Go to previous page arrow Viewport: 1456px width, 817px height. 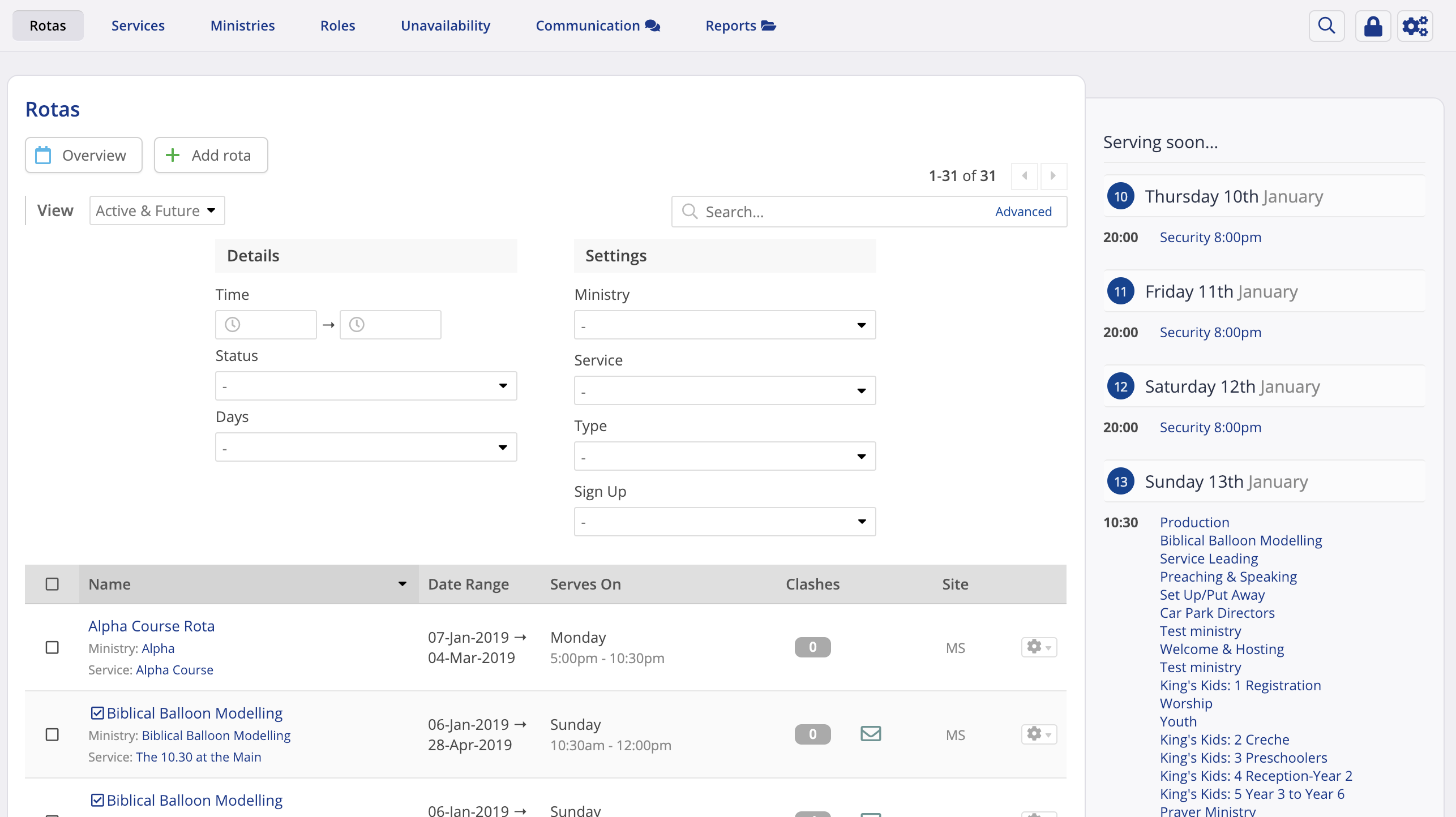pos(1025,176)
